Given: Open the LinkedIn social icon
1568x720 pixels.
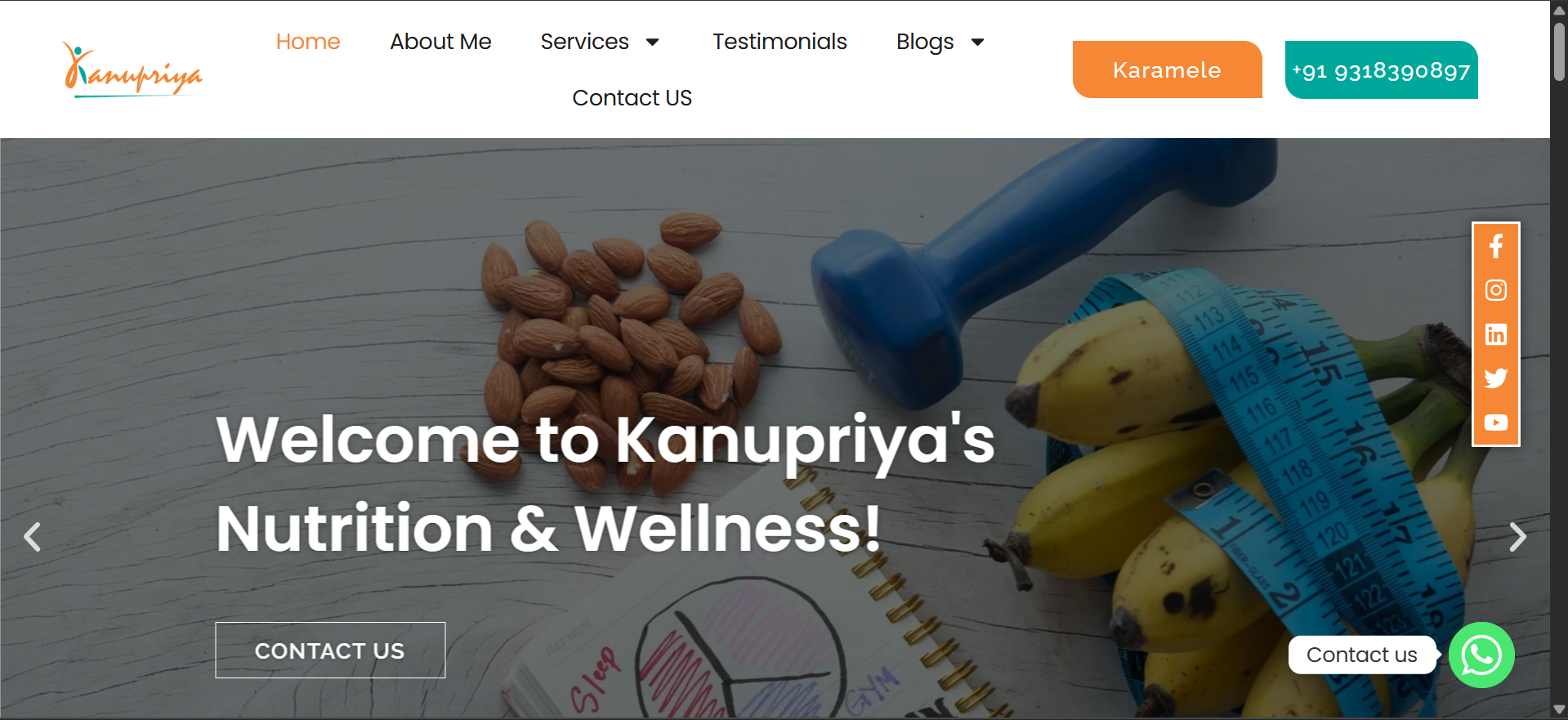Looking at the screenshot, I should 1495,334.
